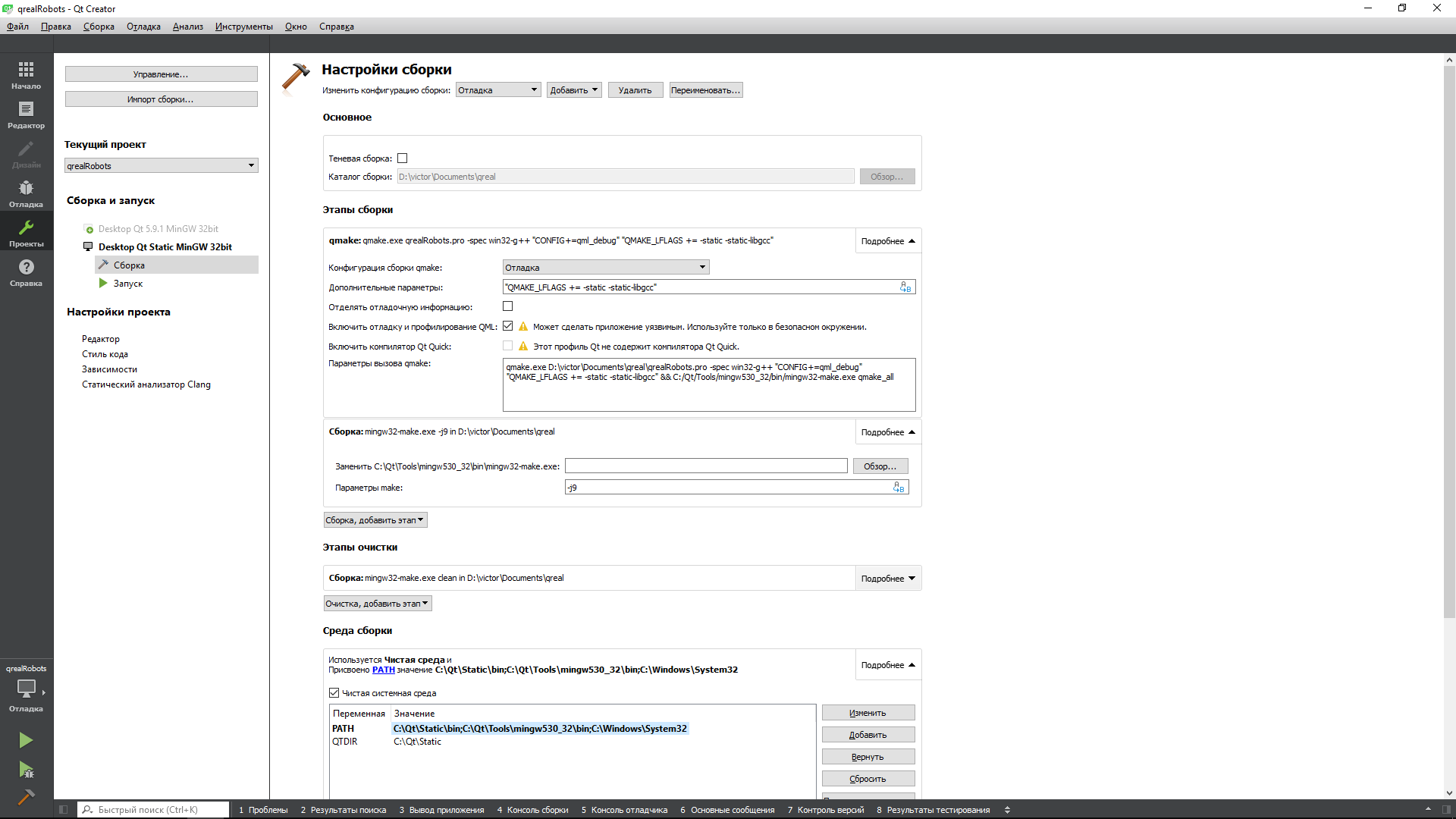Open the Начало welcome mode
The height and width of the screenshot is (819, 1456).
pos(26,75)
